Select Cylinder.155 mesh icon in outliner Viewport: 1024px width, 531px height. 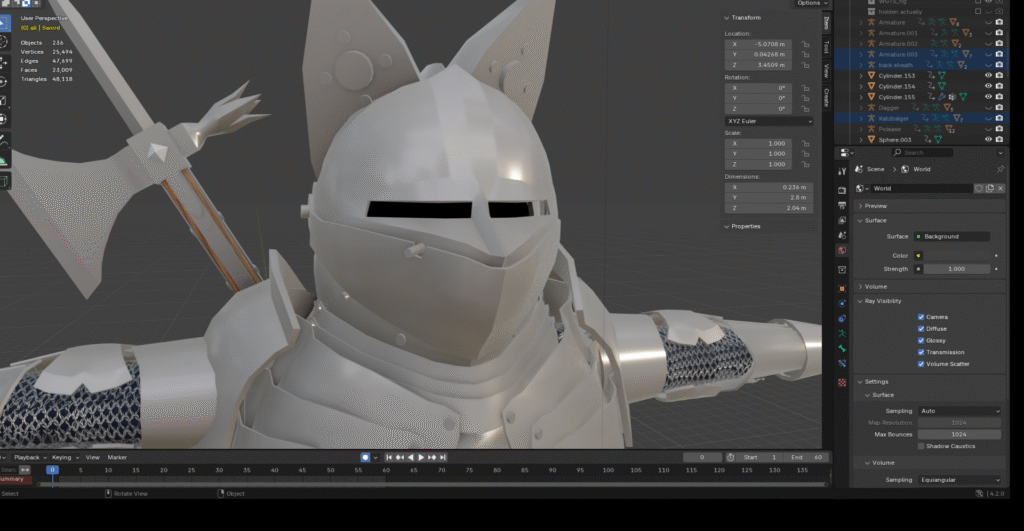tap(870, 97)
